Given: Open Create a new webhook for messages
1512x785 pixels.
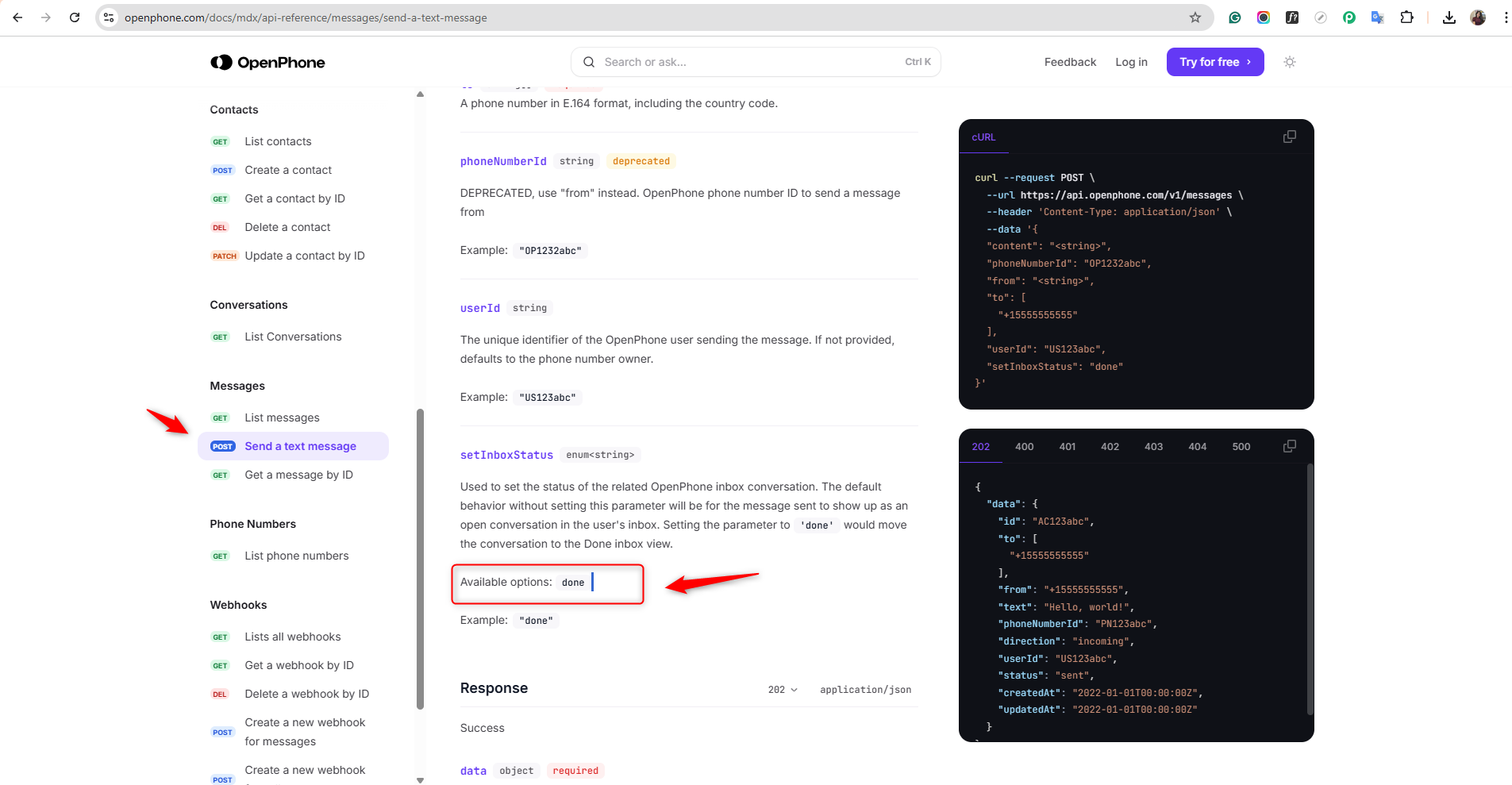Looking at the screenshot, I should pyautogui.click(x=305, y=732).
